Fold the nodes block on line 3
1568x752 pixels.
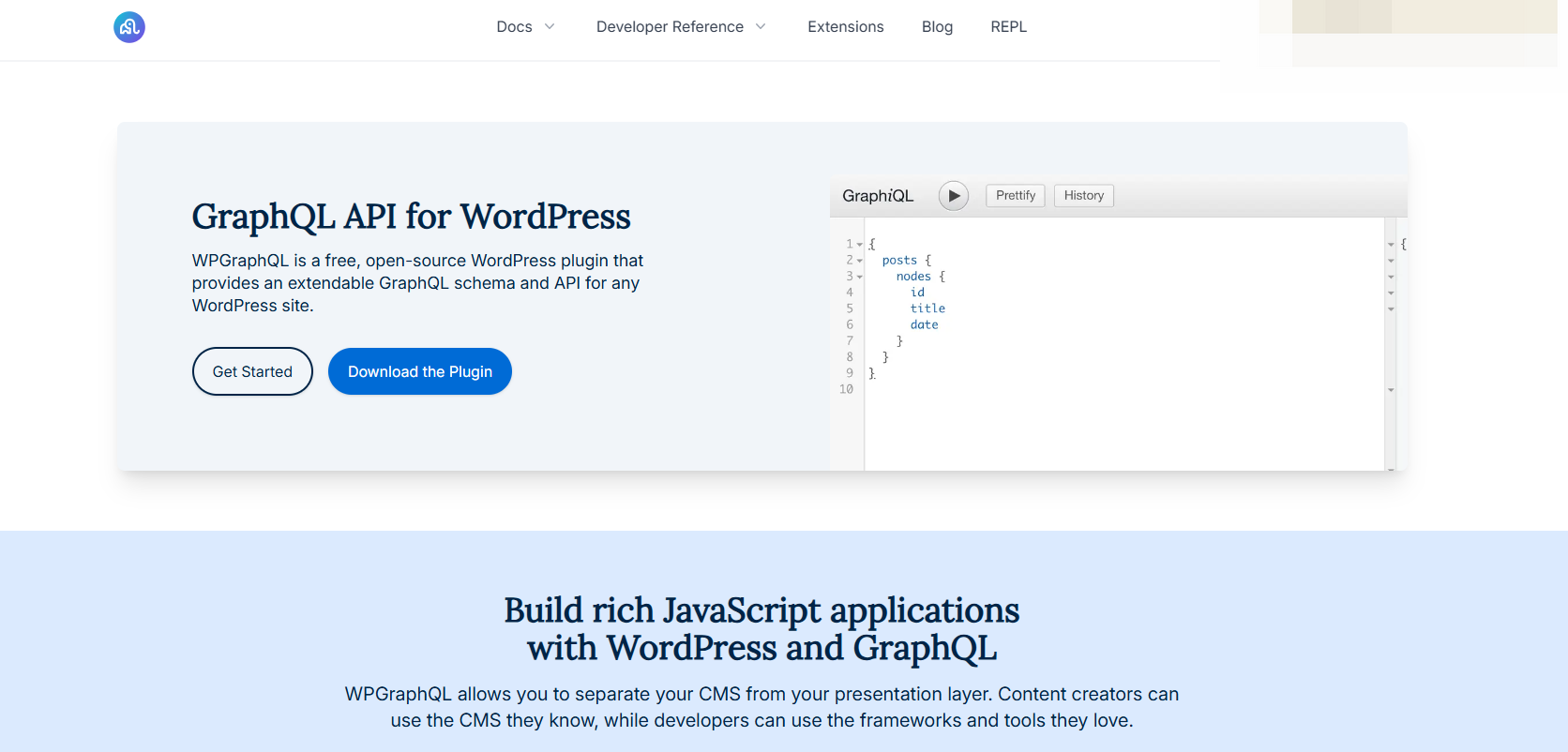tap(859, 277)
